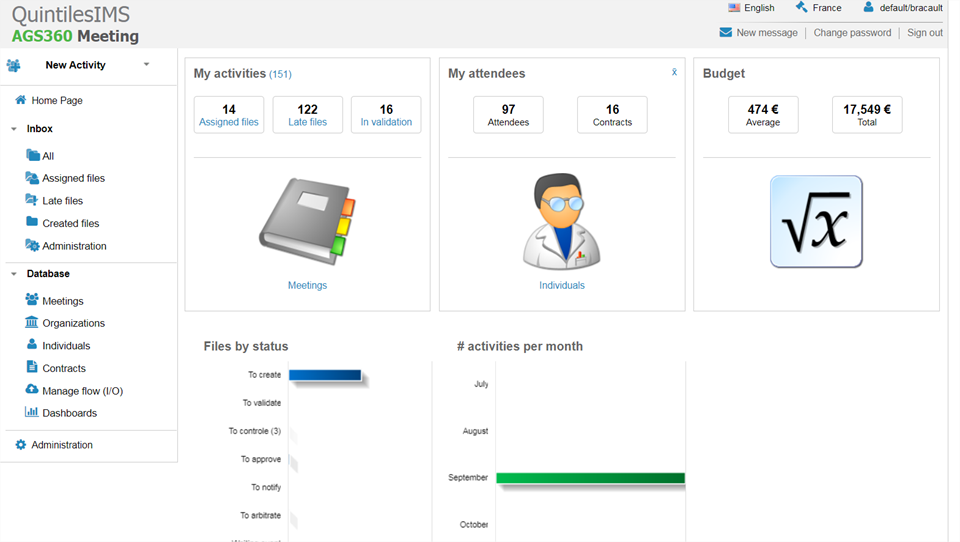Click the blue To create bar

click(x=325, y=375)
